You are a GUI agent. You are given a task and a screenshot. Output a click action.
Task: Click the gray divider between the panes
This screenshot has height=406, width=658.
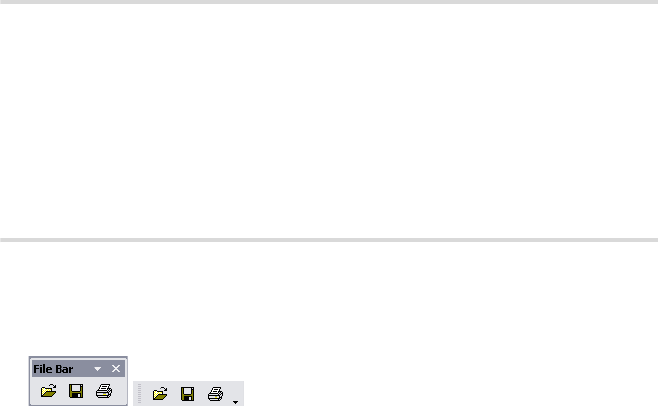pos(329,240)
